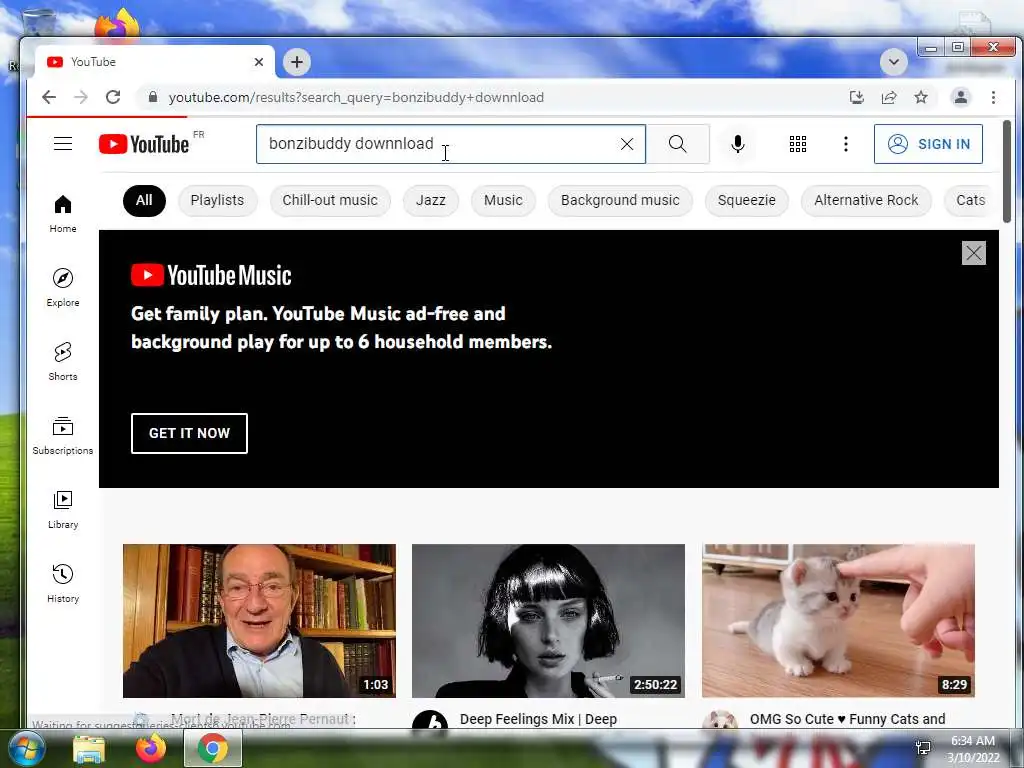1024x768 pixels.
Task: Close the YouTube browser tab
Action: [259, 62]
